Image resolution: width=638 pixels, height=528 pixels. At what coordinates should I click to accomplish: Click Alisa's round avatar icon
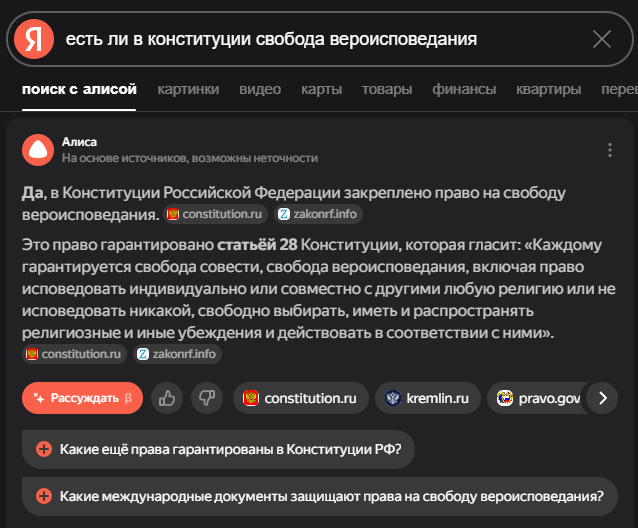tap(38, 150)
